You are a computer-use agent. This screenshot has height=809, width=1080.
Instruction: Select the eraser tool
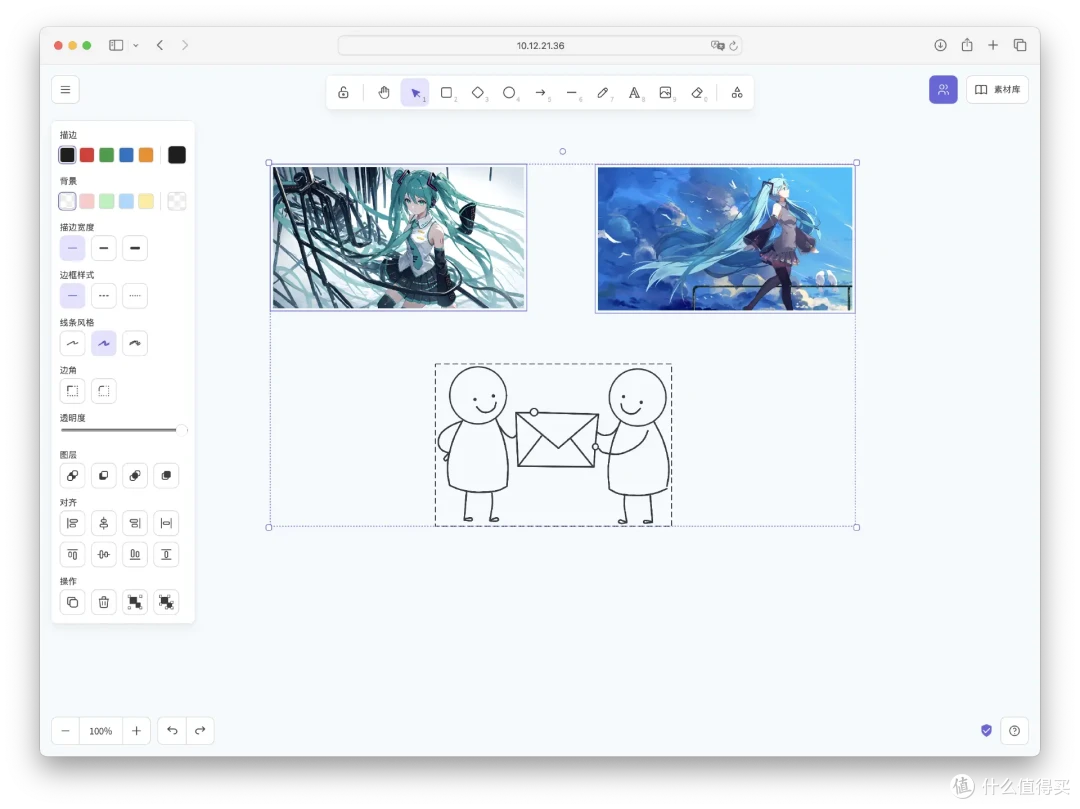coord(697,93)
